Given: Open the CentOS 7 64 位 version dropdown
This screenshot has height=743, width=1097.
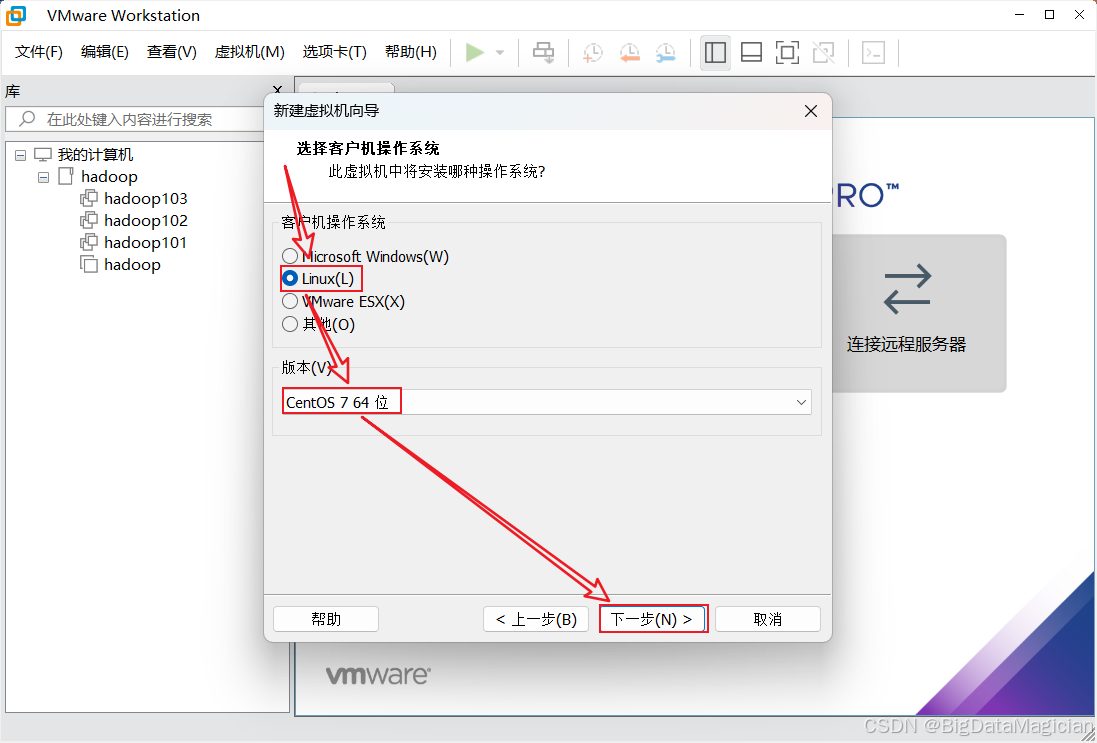Looking at the screenshot, I should point(547,402).
